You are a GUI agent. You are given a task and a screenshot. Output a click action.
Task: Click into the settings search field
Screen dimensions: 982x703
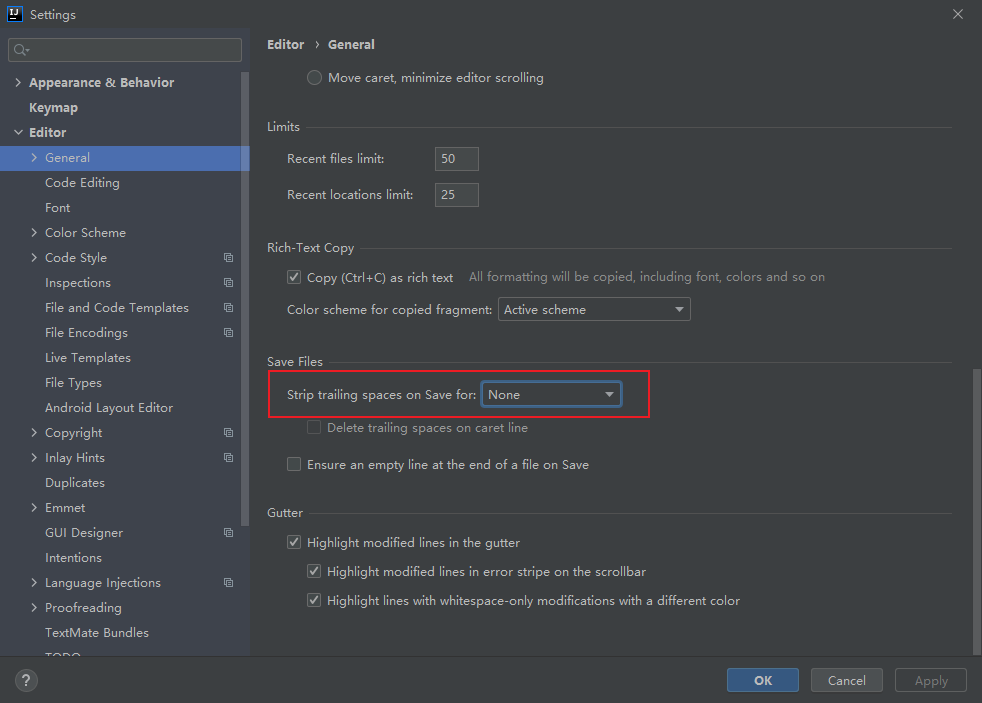125,50
